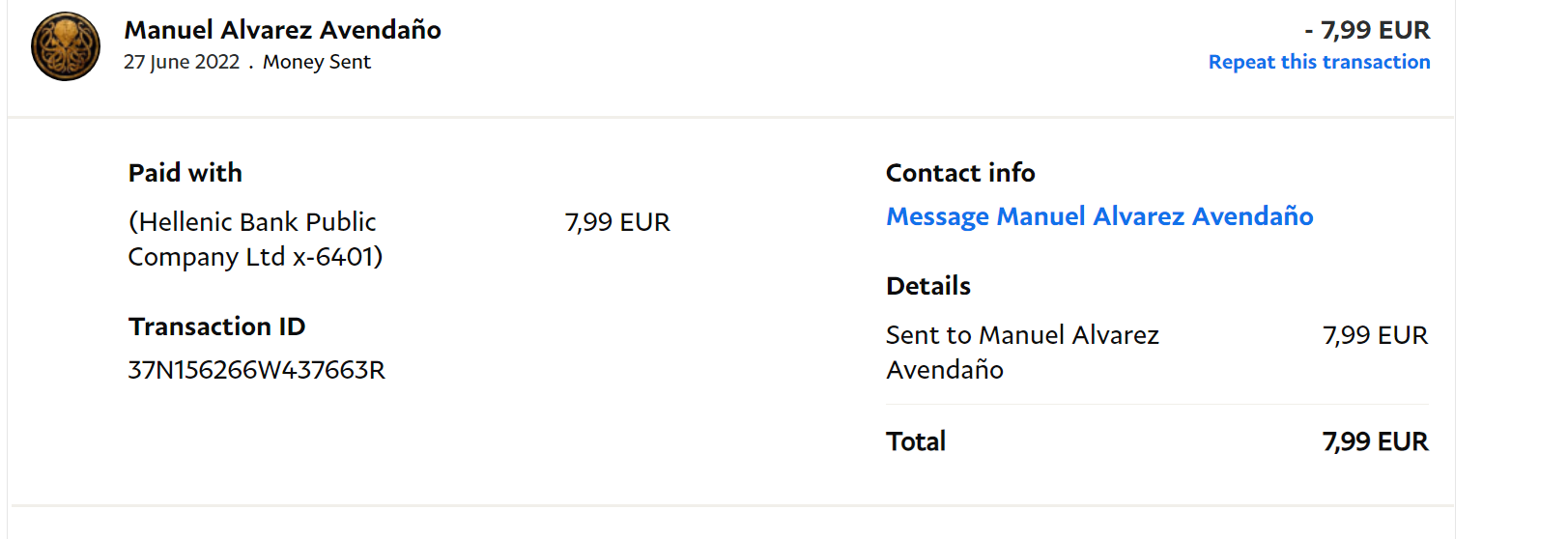Open Message Manuel Alvarez Avendaño link
The width and height of the screenshot is (1568, 539).
pyautogui.click(x=1099, y=216)
